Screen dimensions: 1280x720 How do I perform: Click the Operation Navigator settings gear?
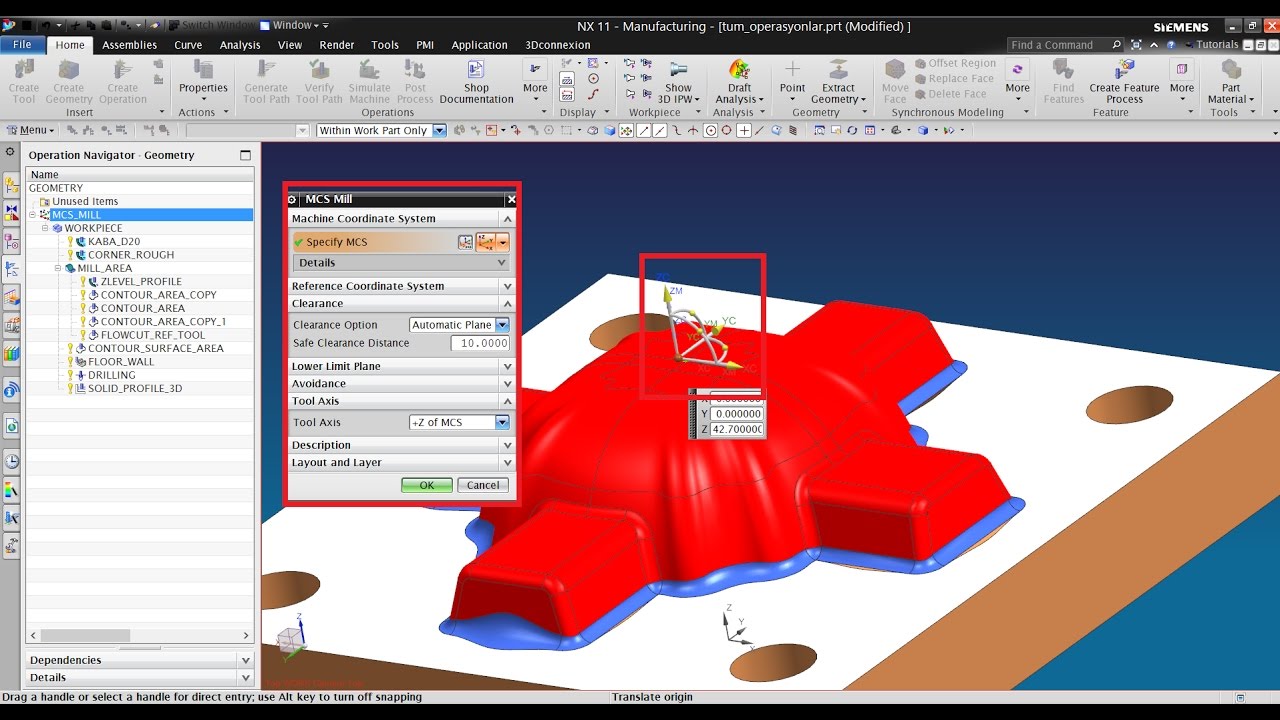pyautogui.click(x=11, y=151)
